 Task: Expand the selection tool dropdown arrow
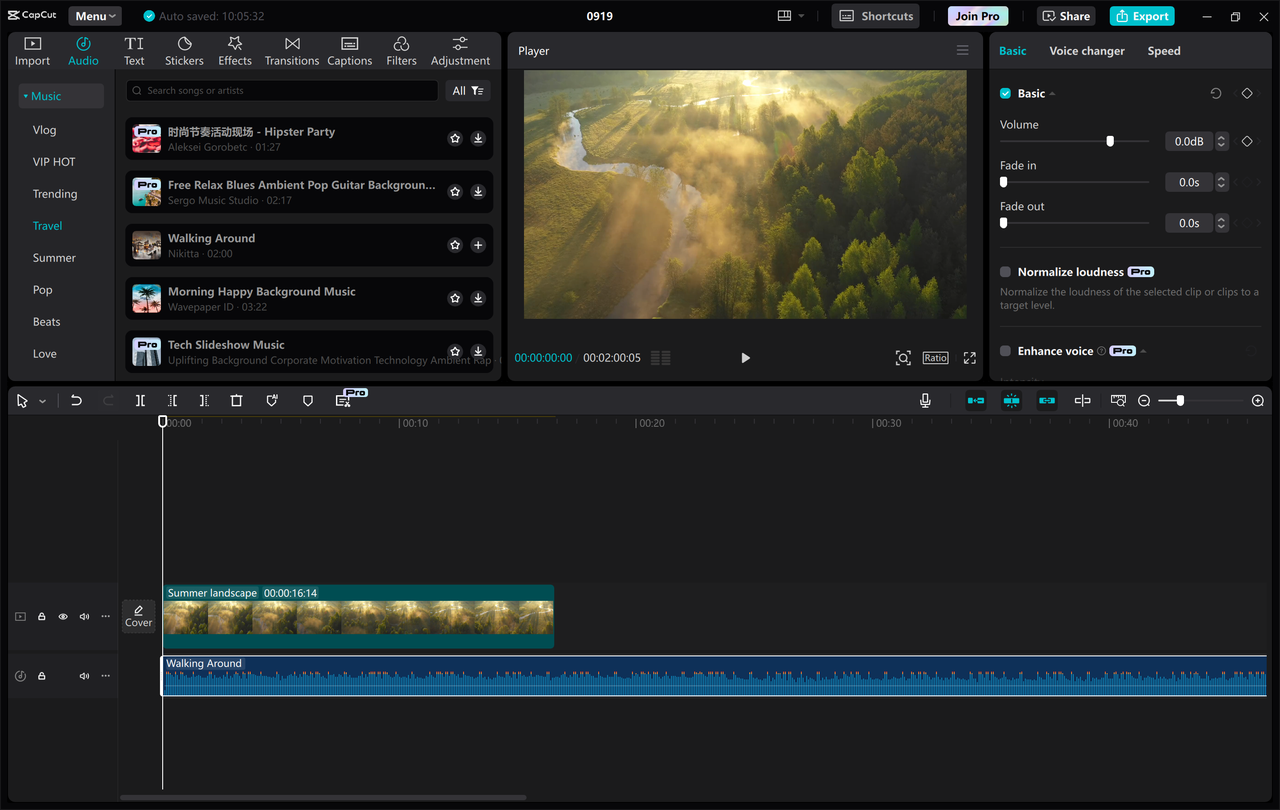coord(42,401)
